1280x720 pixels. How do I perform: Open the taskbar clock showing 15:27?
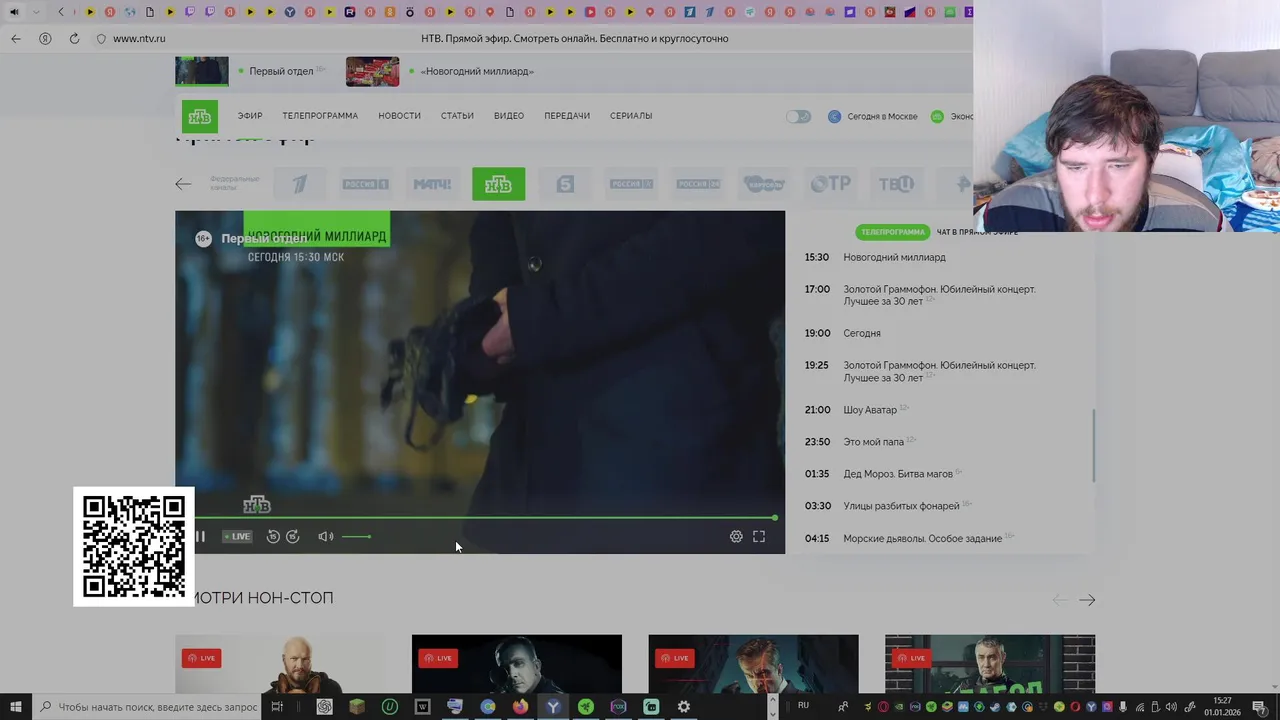(x=1223, y=707)
